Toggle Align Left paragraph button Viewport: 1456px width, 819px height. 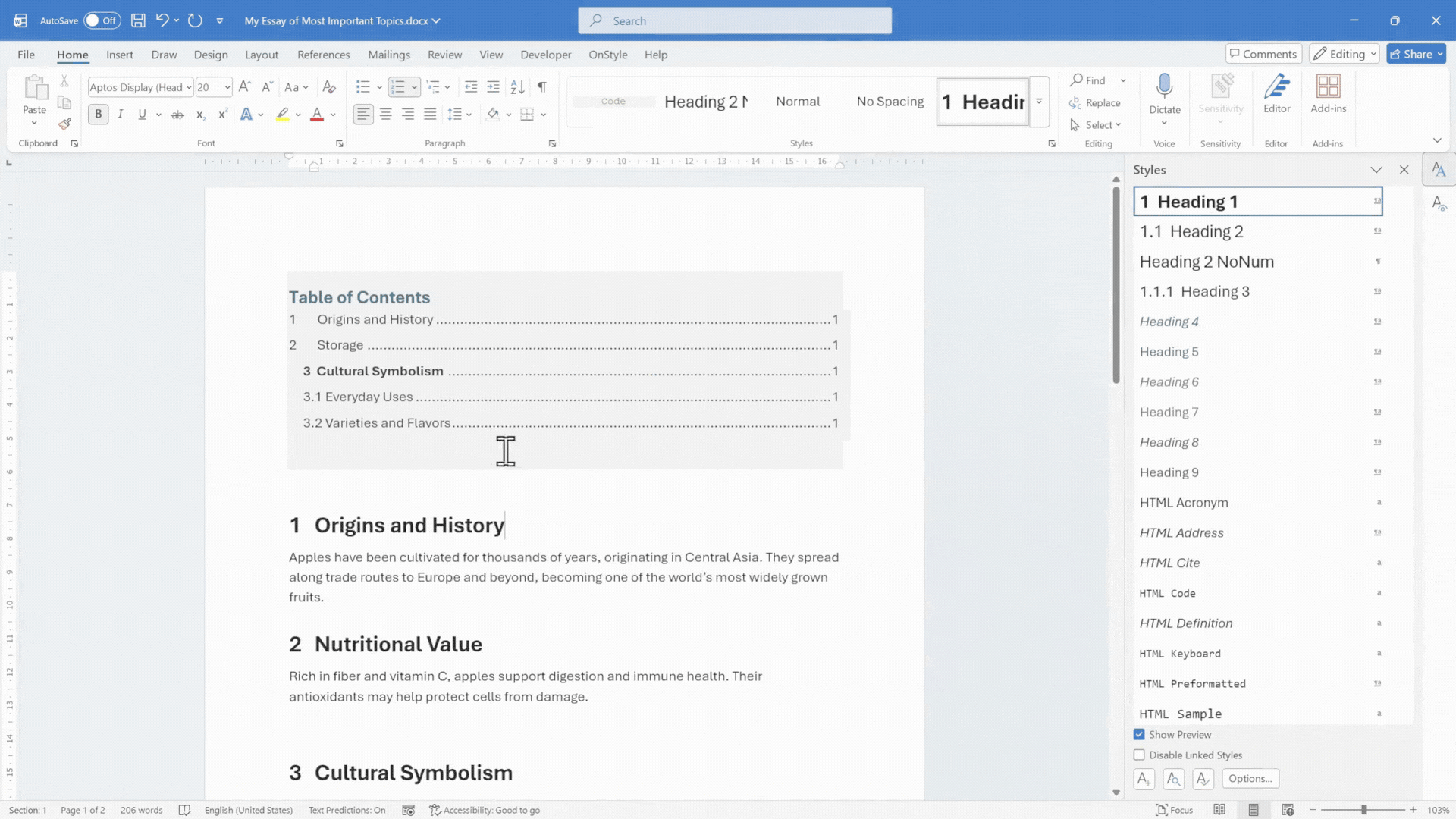pos(363,115)
